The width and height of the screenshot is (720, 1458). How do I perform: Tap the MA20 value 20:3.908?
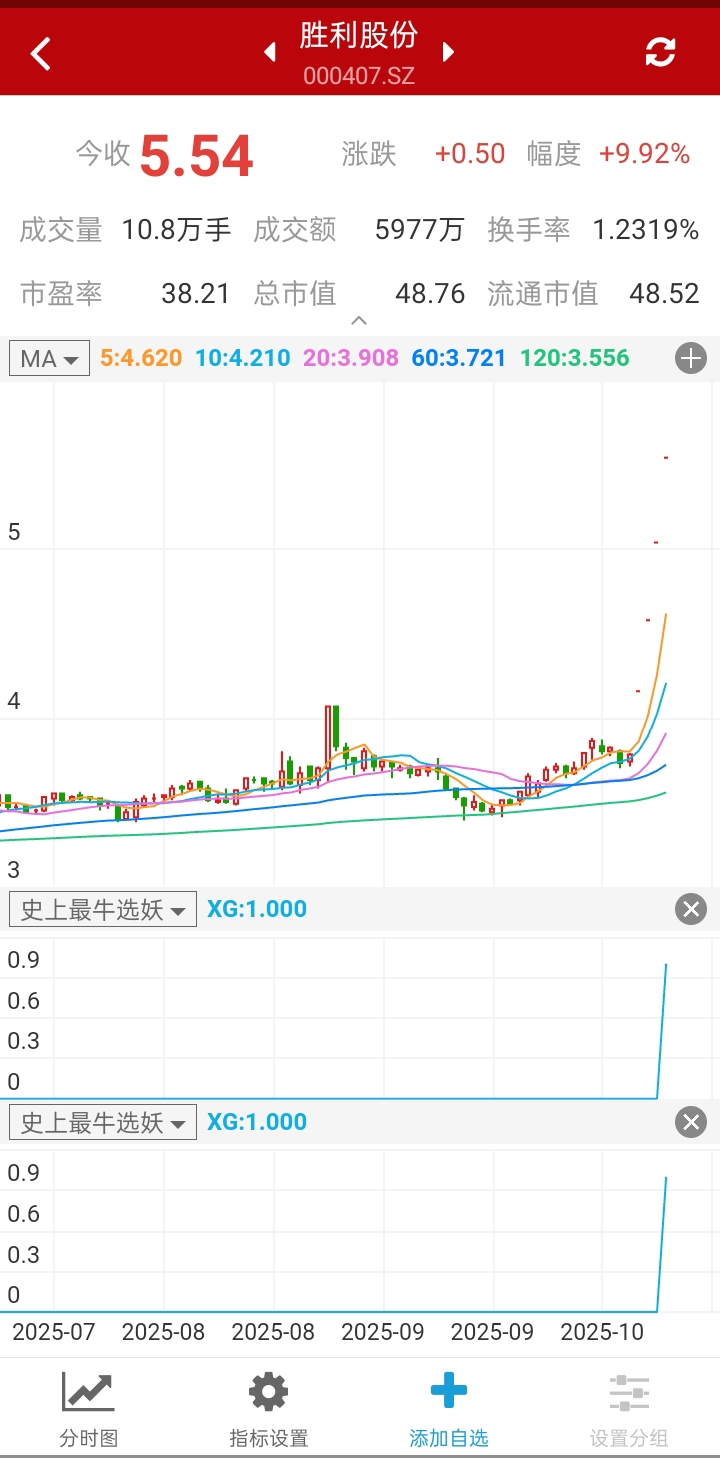pos(351,358)
